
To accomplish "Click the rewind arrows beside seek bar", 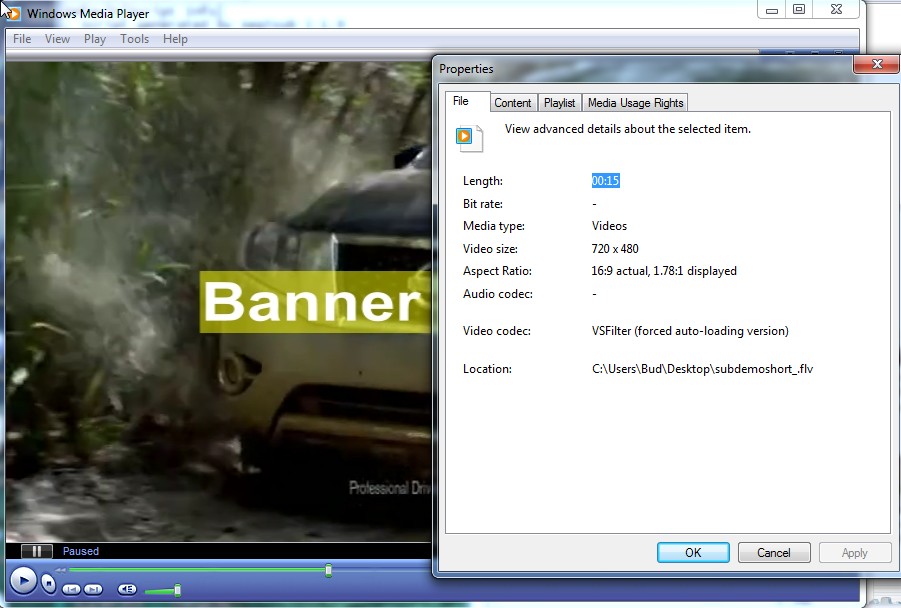I will tap(60, 570).
